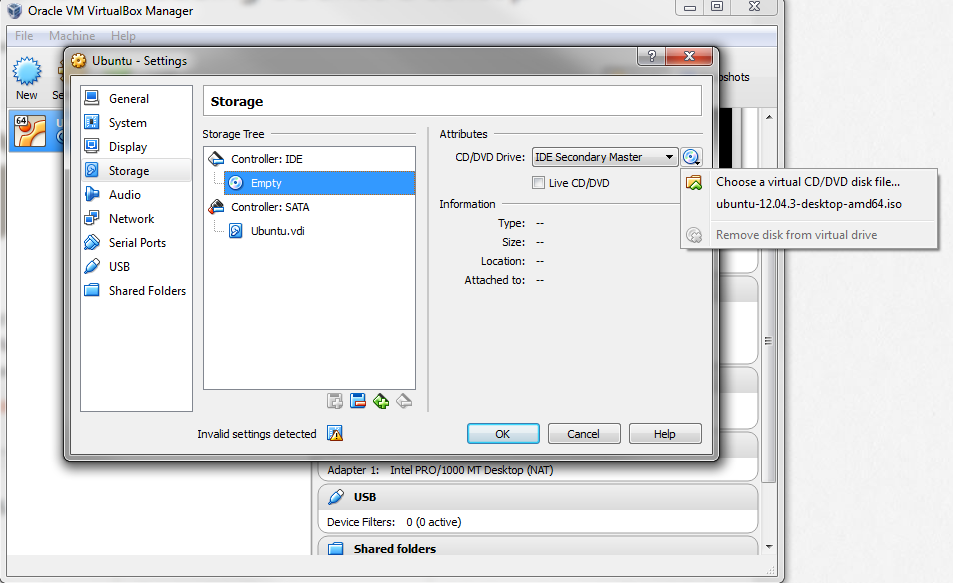Click the 'Device Filters:' text

pyautogui.click(x=361, y=522)
